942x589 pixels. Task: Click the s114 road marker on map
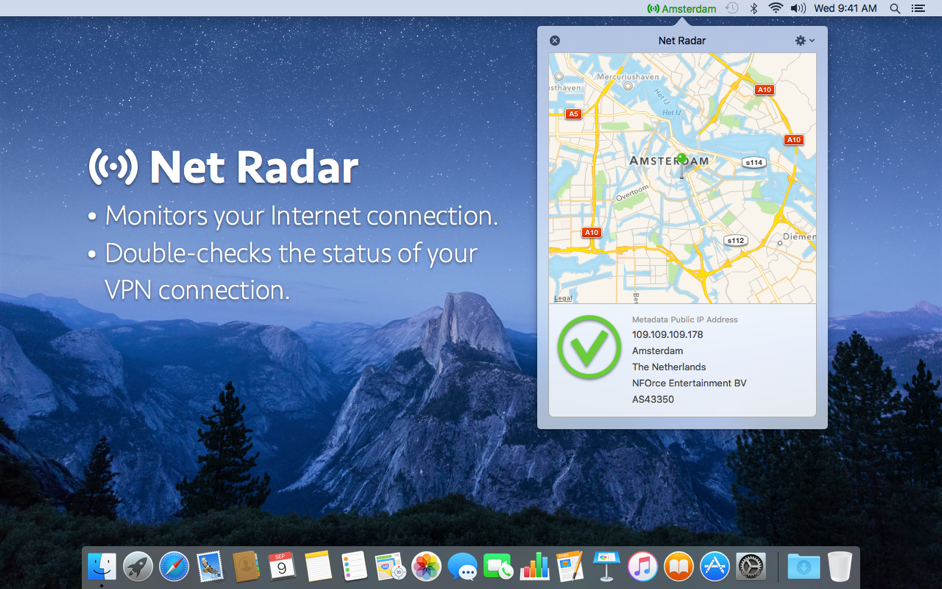tap(754, 162)
